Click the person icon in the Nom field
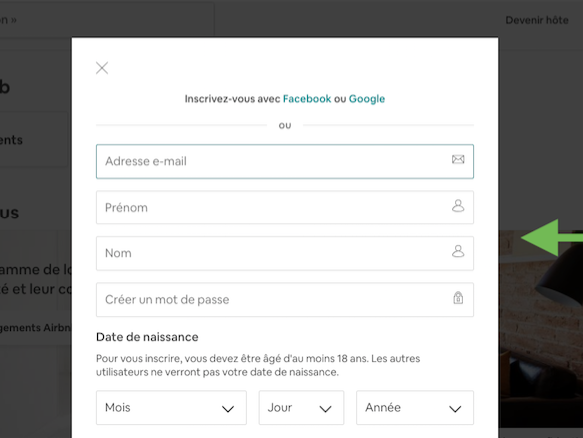The image size is (583, 438). click(458, 251)
